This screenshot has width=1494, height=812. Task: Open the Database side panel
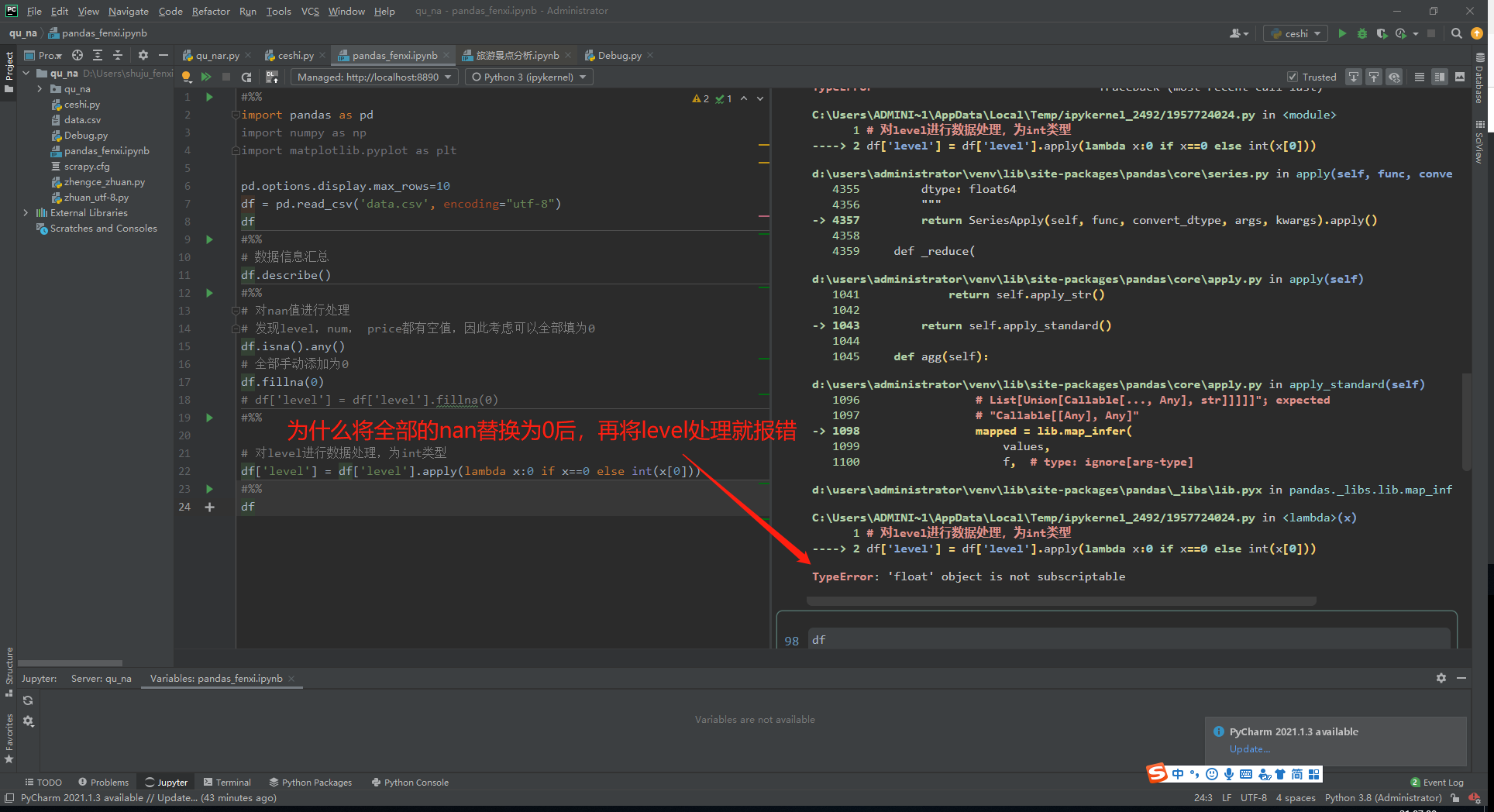coord(1479,78)
